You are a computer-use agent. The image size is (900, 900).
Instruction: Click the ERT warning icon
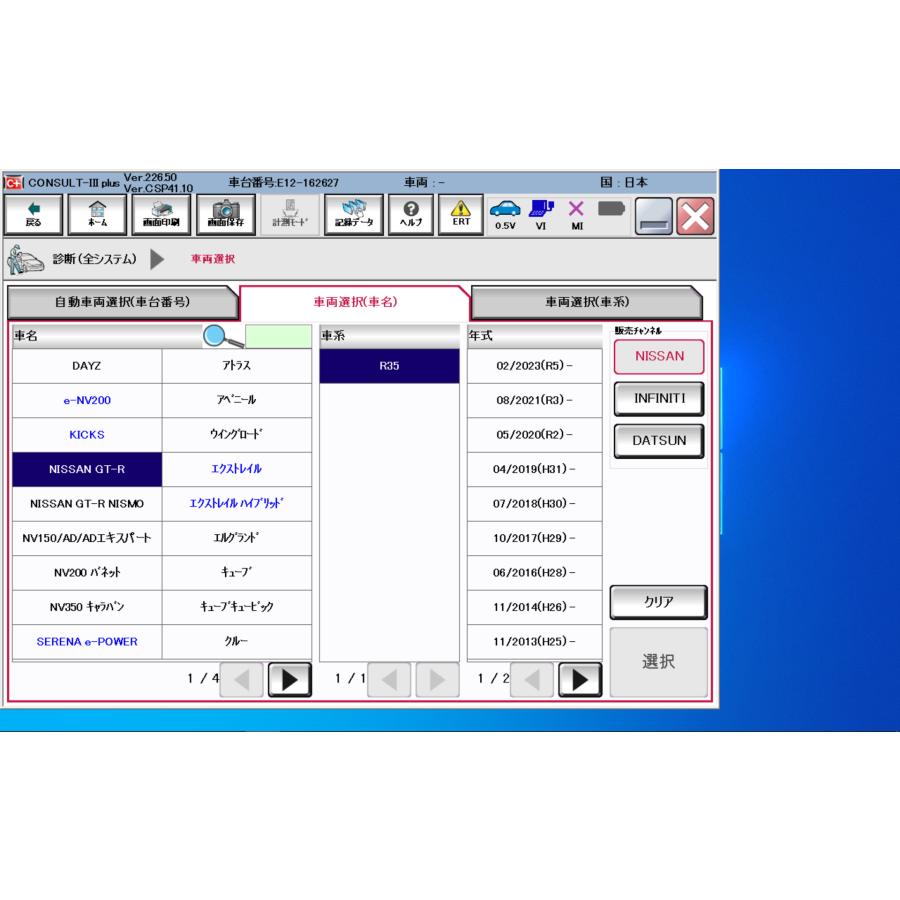click(460, 214)
